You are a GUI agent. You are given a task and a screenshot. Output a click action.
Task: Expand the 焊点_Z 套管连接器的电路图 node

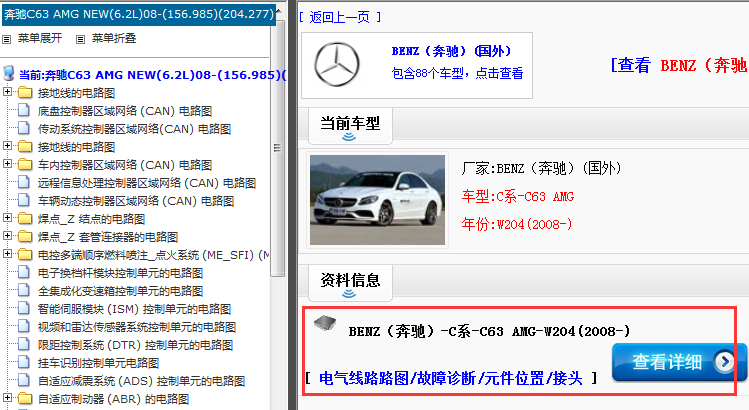(7, 236)
